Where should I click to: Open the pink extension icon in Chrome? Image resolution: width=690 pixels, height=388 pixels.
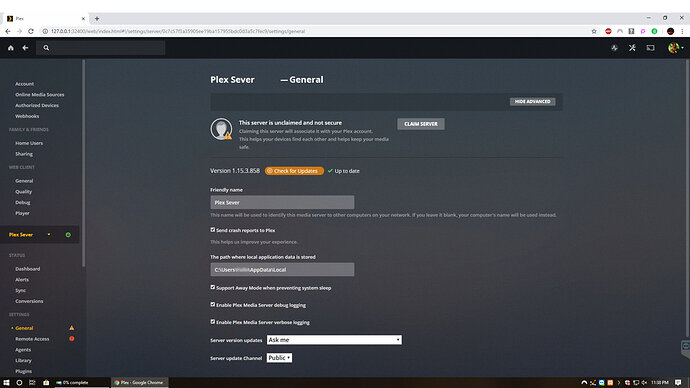click(643, 31)
